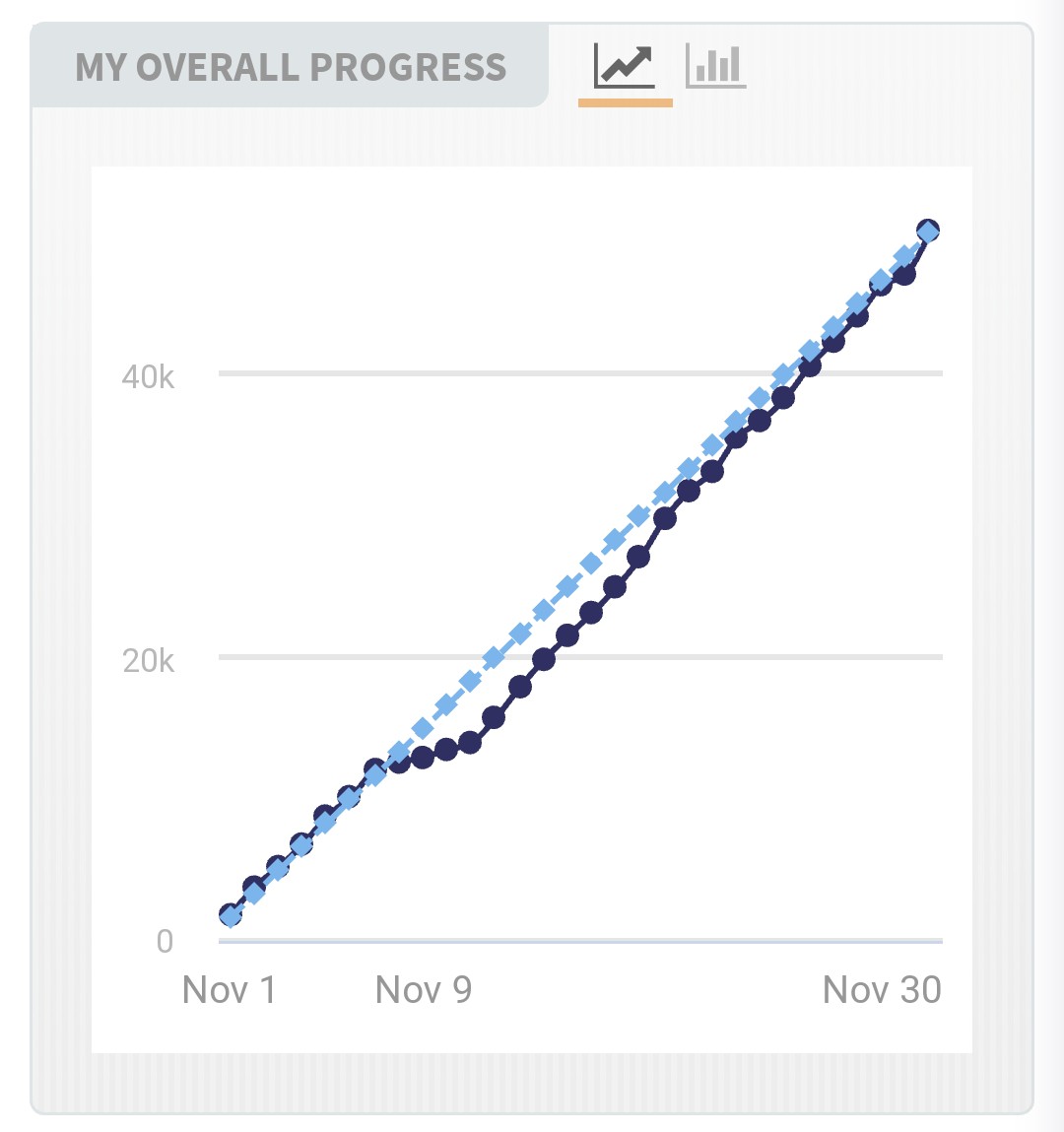Click the dark circle marker just below 40k line
1064x1132 pixels.
point(783,397)
